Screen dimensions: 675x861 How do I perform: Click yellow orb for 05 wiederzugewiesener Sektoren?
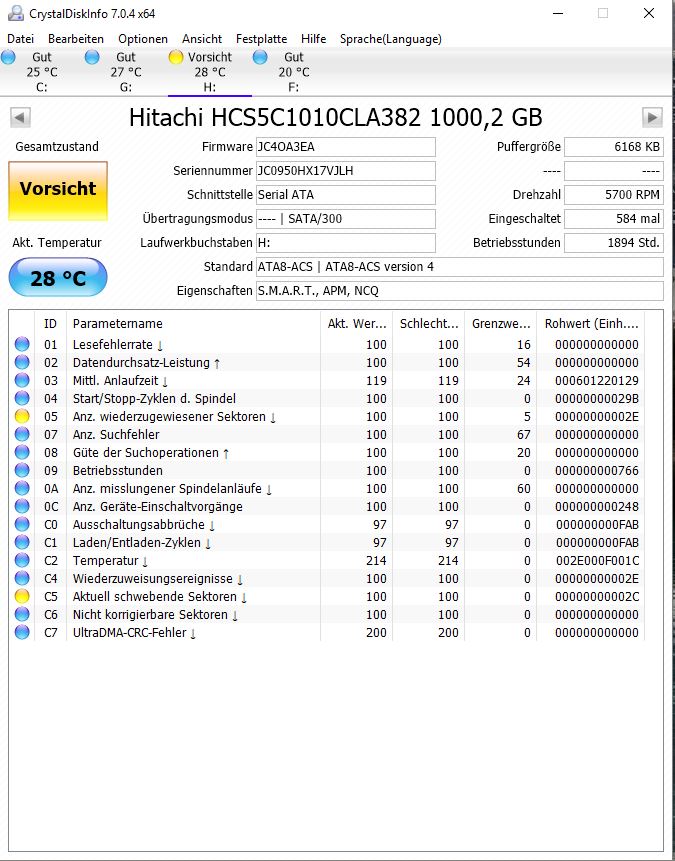pyautogui.click(x=22, y=416)
